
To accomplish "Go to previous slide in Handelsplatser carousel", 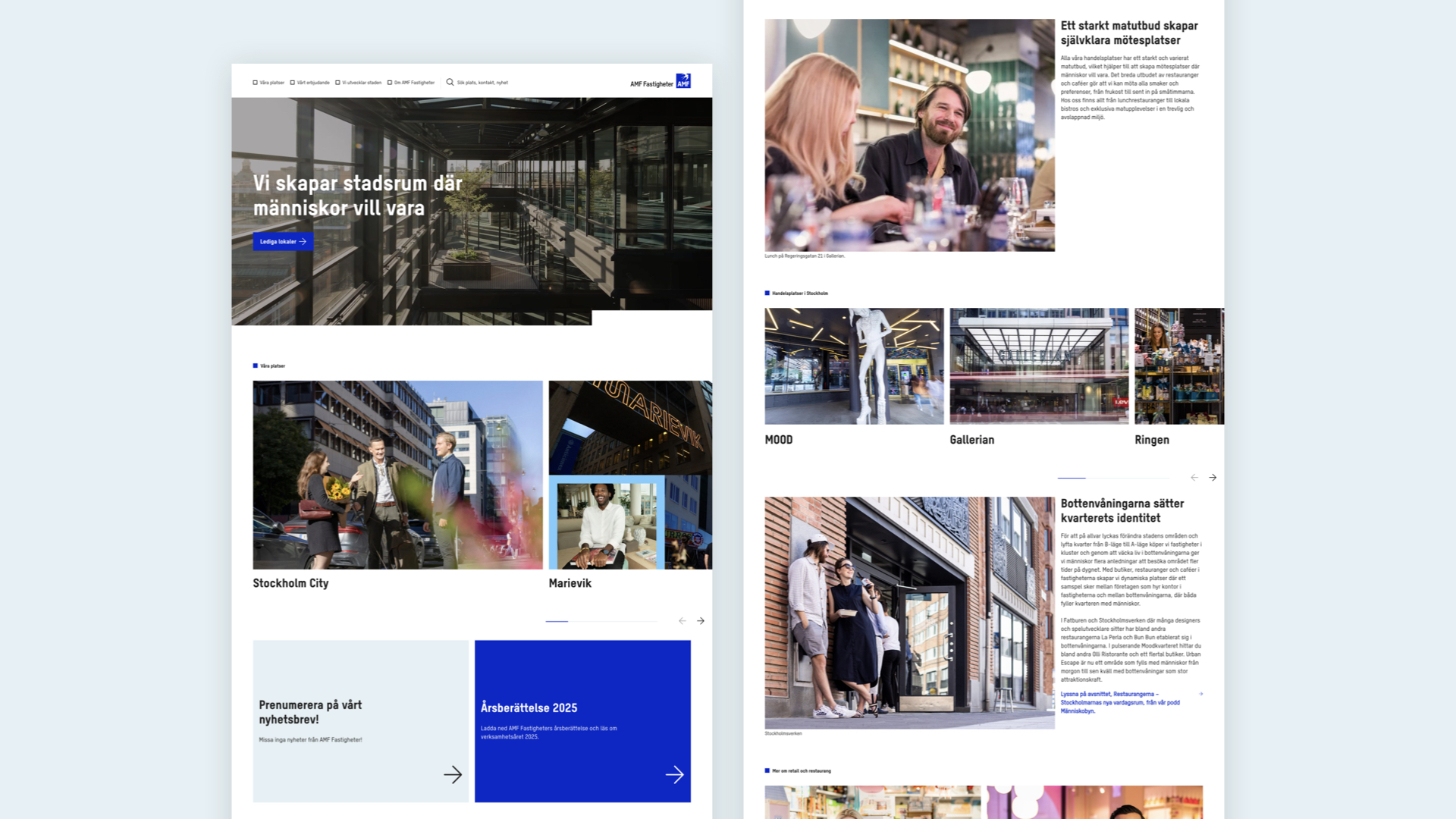I will [x=1194, y=478].
